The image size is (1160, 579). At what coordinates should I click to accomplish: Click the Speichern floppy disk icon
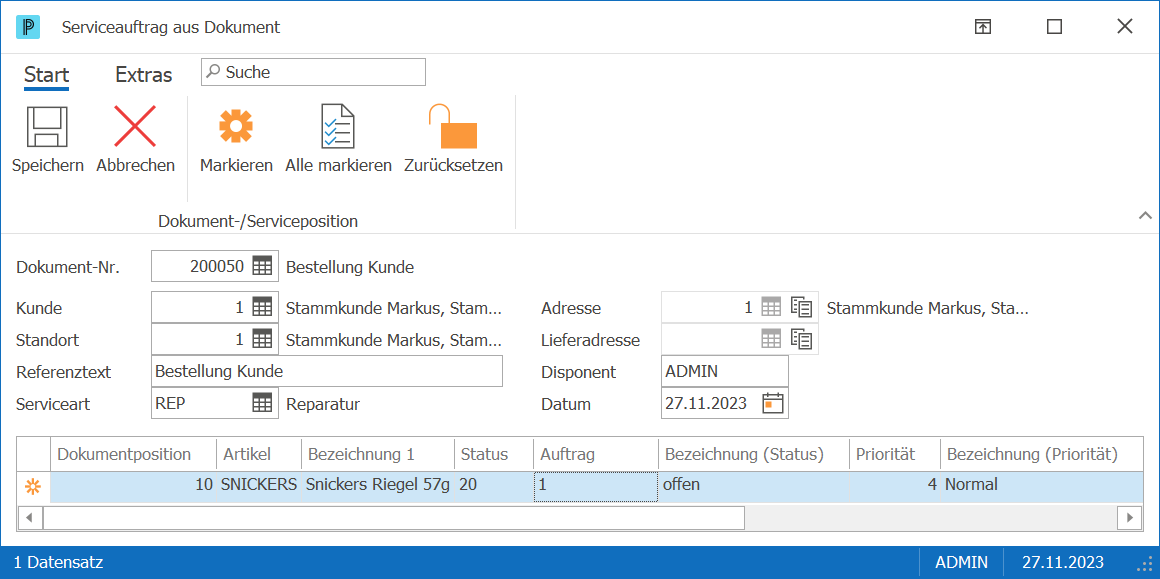[47, 126]
